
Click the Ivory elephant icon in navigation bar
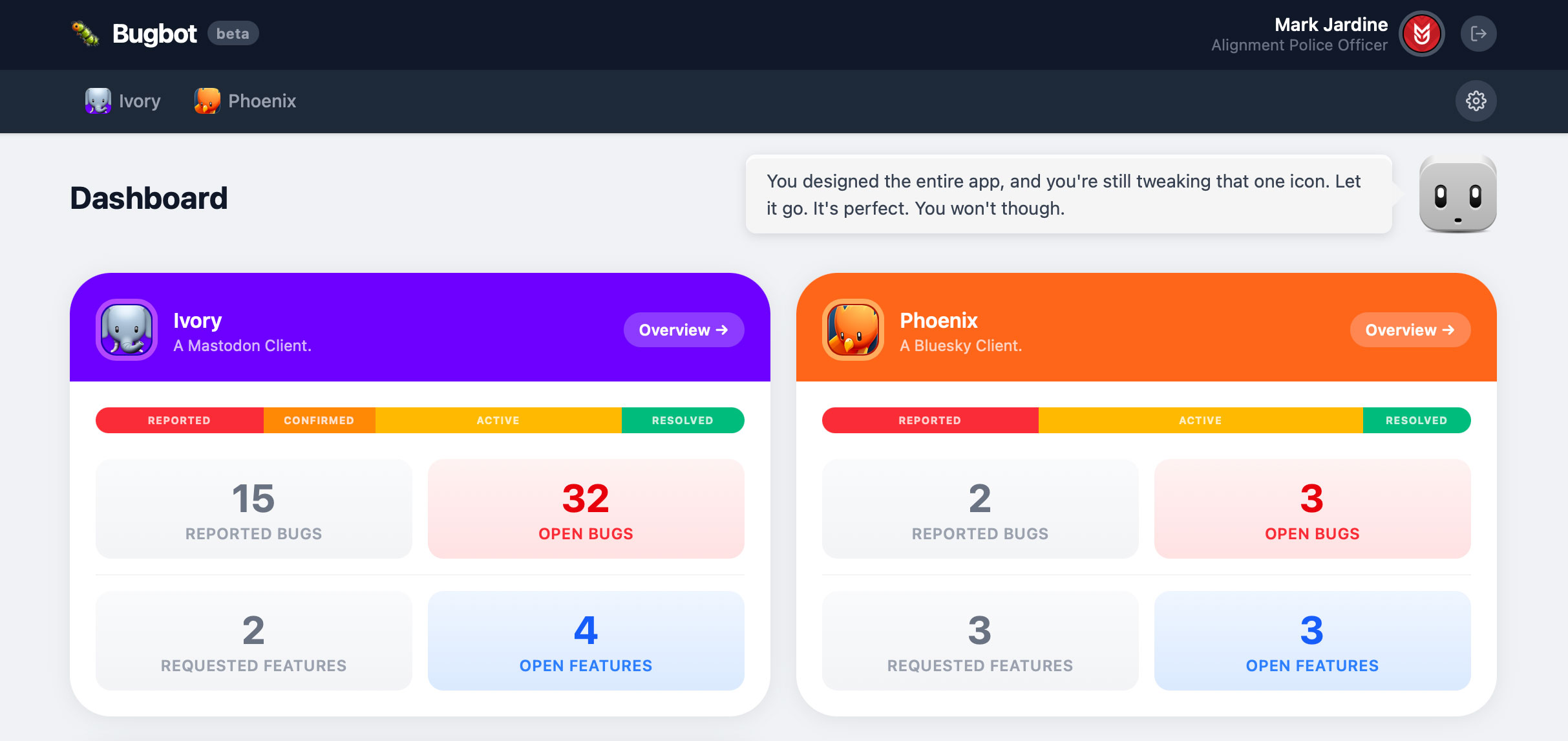pos(98,101)
